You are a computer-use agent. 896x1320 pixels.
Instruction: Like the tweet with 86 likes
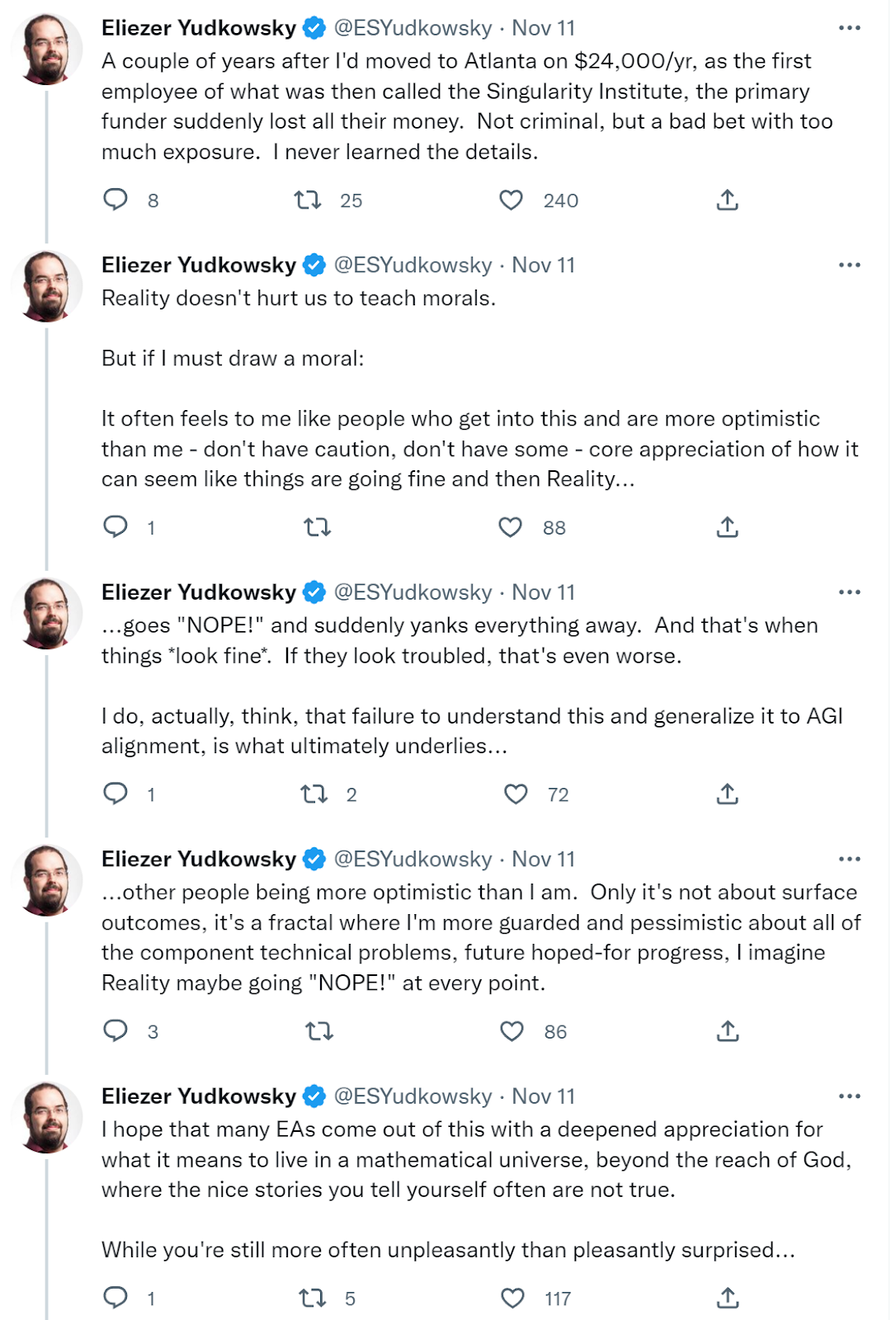(512, 1031)
